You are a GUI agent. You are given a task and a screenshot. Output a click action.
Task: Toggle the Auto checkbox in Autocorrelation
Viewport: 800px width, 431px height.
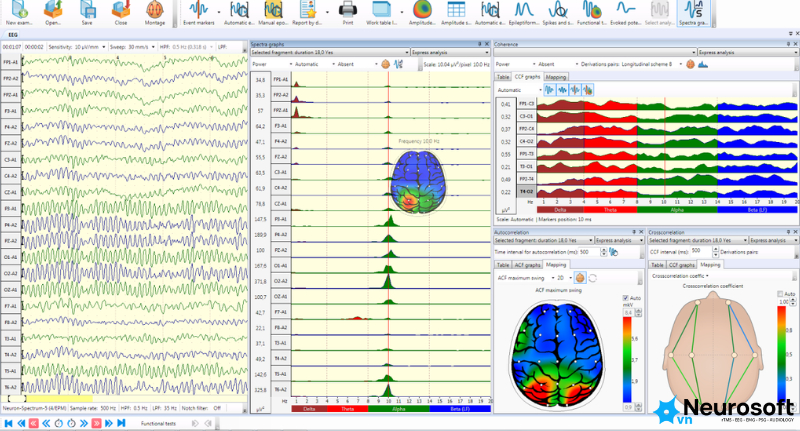point(626,298)
